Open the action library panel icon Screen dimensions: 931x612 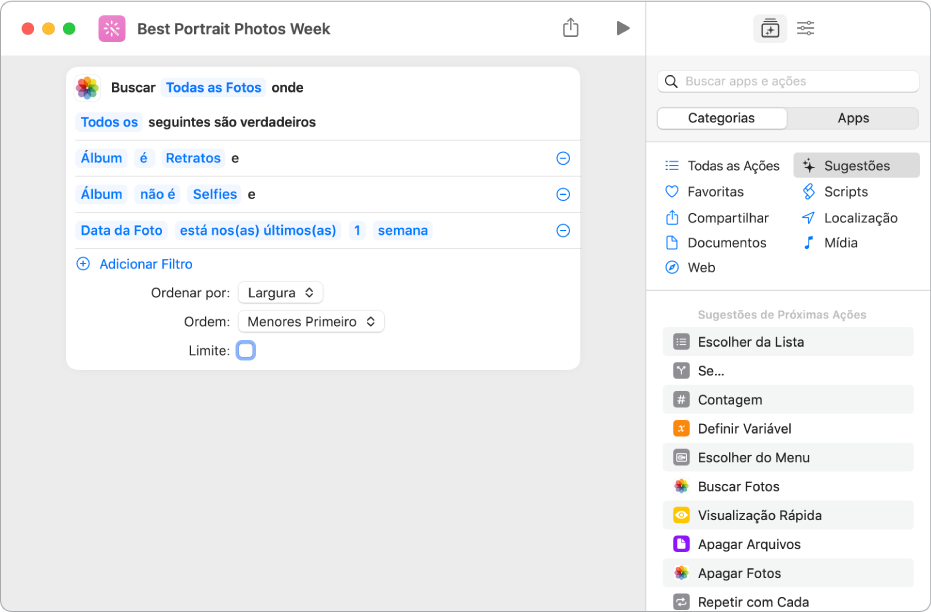pos(769,29)
